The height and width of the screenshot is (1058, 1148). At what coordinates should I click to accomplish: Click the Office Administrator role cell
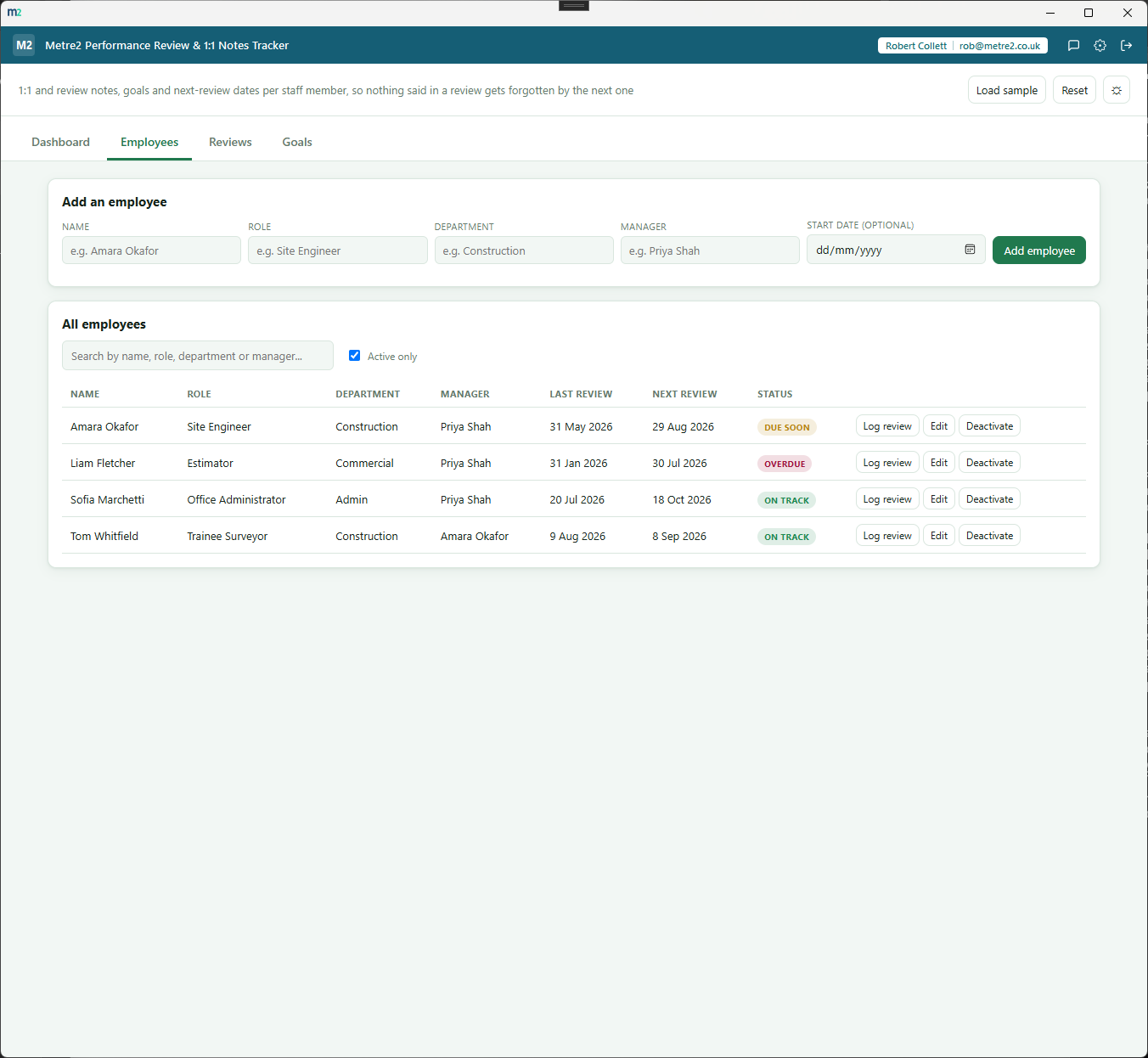click(236, 499)
